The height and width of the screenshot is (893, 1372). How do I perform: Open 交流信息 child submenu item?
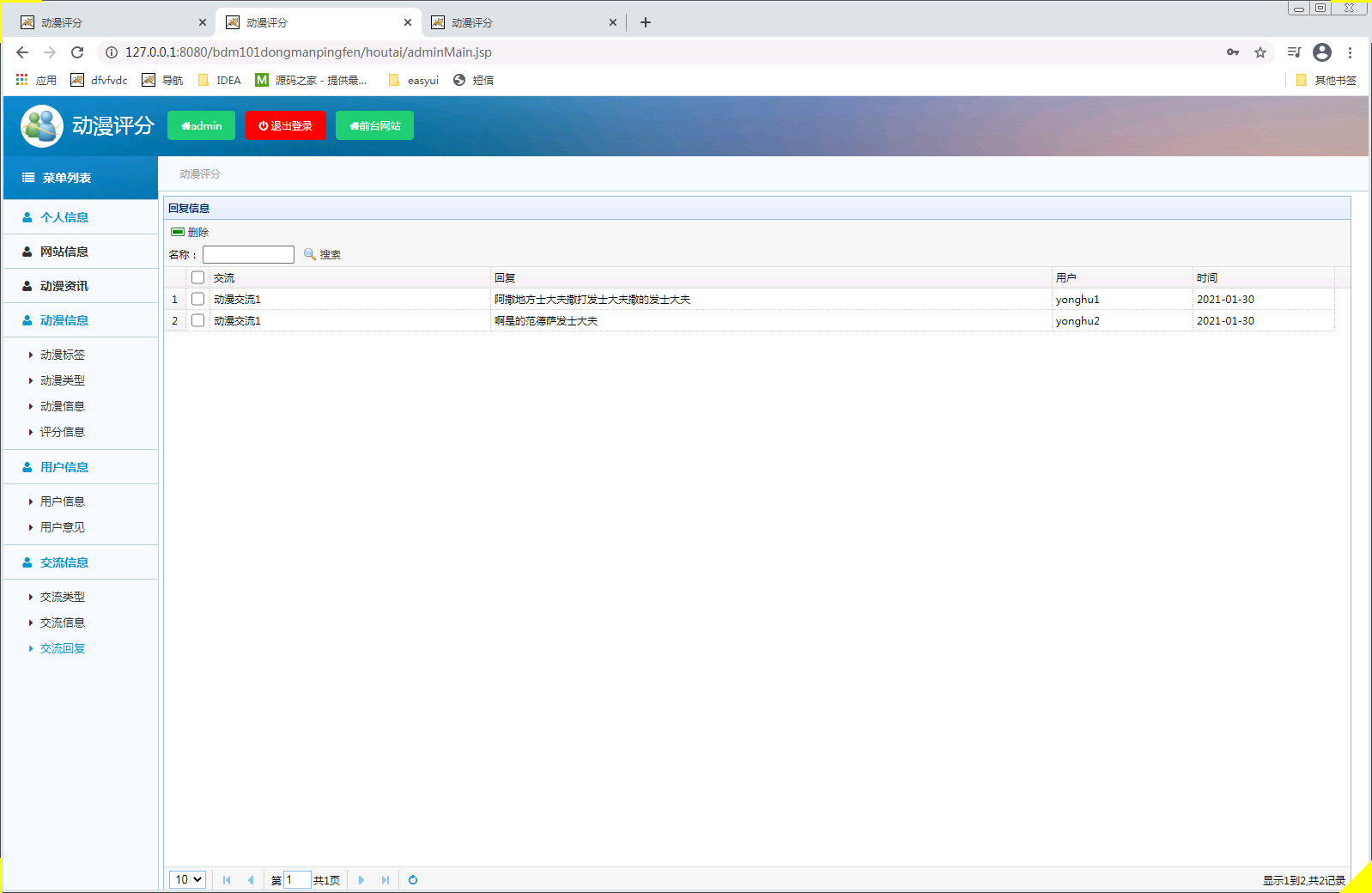pos(63,623)
